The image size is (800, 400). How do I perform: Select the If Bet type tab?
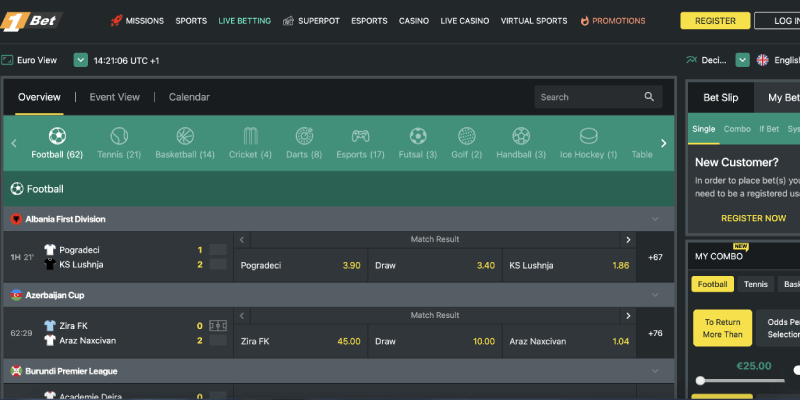pos(769,129)
